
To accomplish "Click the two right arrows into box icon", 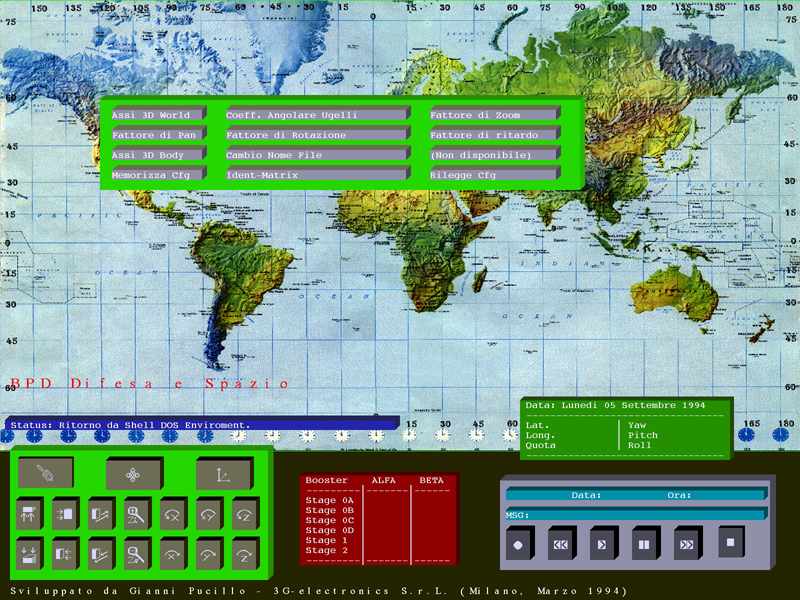I will 65,514.
